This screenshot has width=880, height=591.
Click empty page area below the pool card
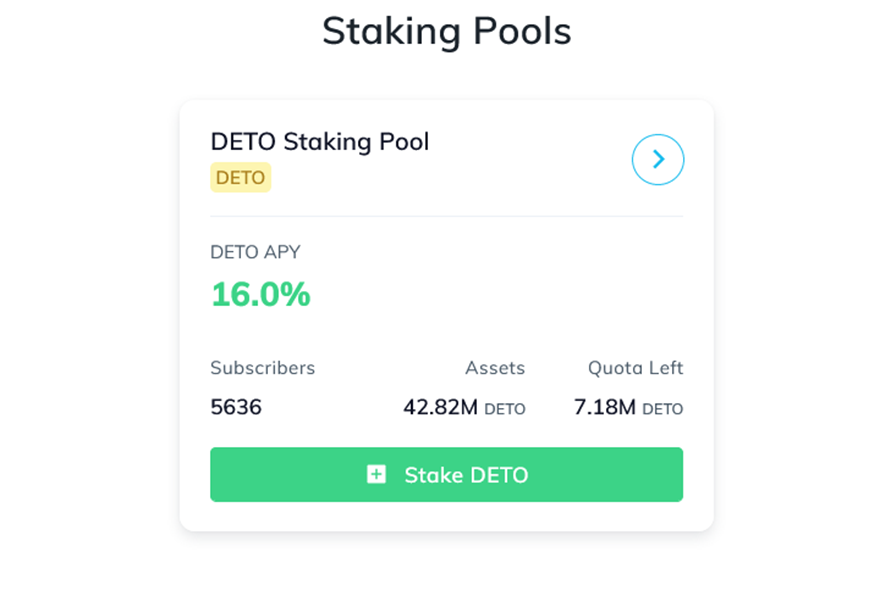pyautogui.click(x=446, y=565)
